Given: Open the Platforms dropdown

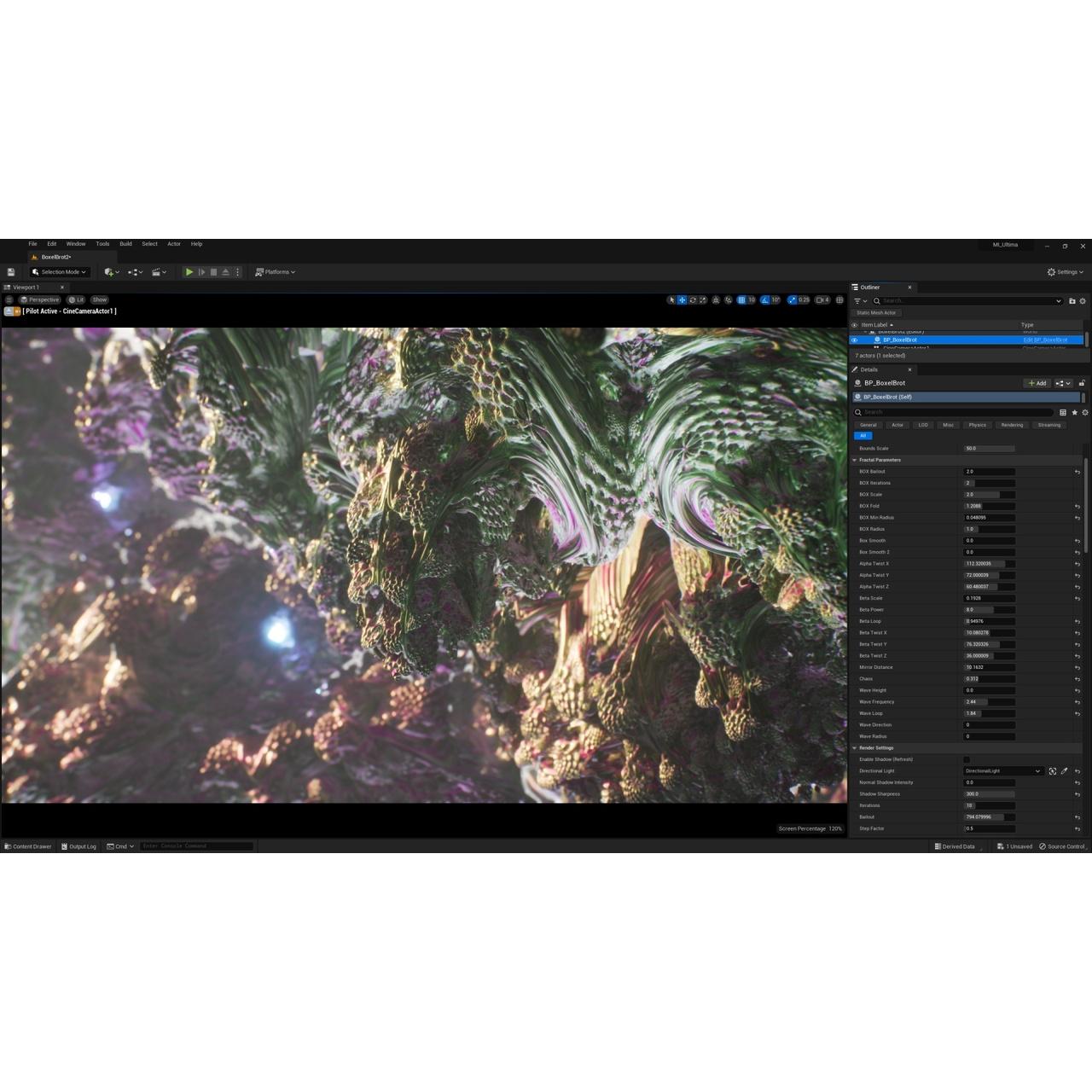Looking at the screenshot, I should point(275,272).
